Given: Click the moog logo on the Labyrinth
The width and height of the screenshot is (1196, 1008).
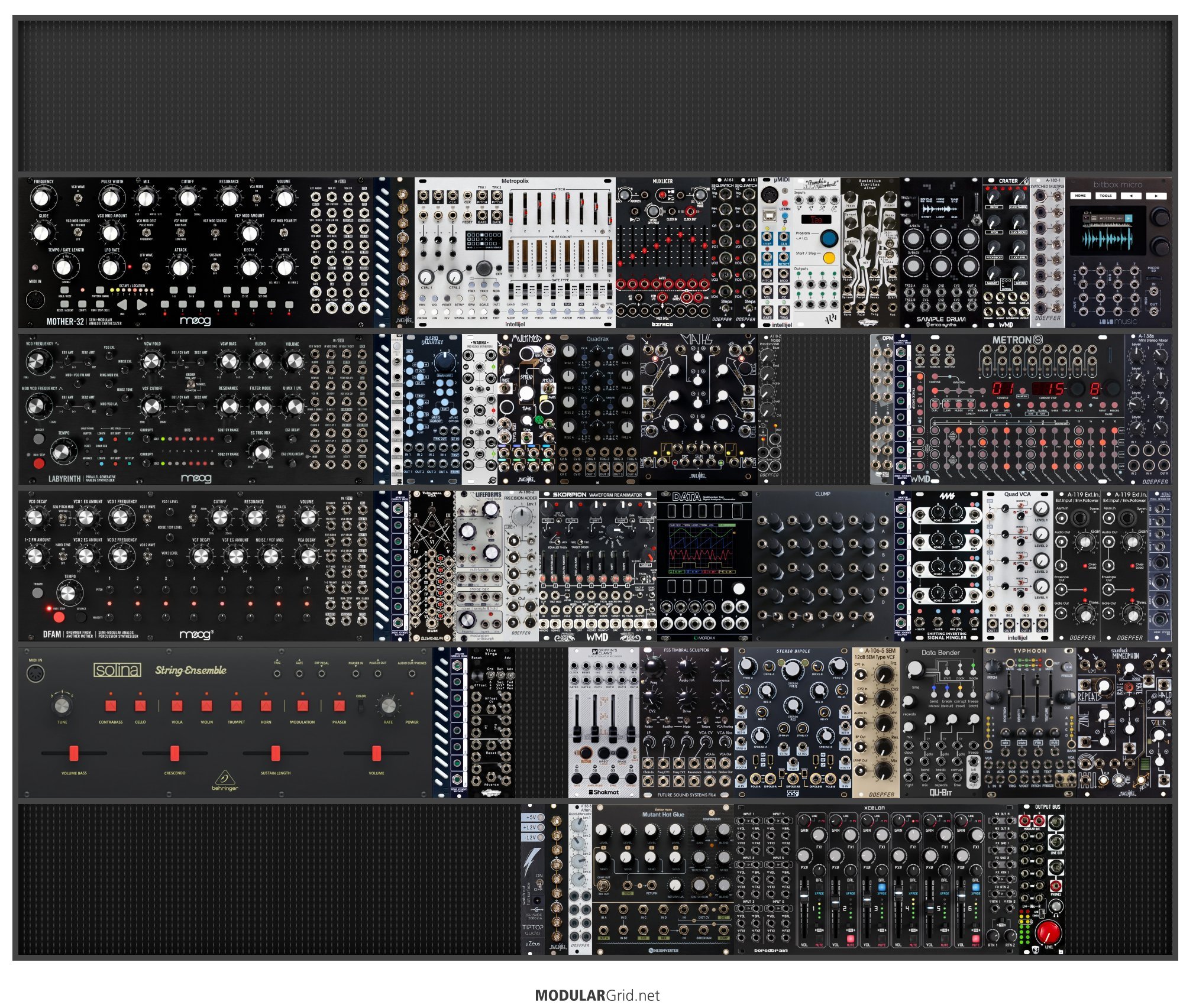Looking at the screenshot, I should (196, 478).
